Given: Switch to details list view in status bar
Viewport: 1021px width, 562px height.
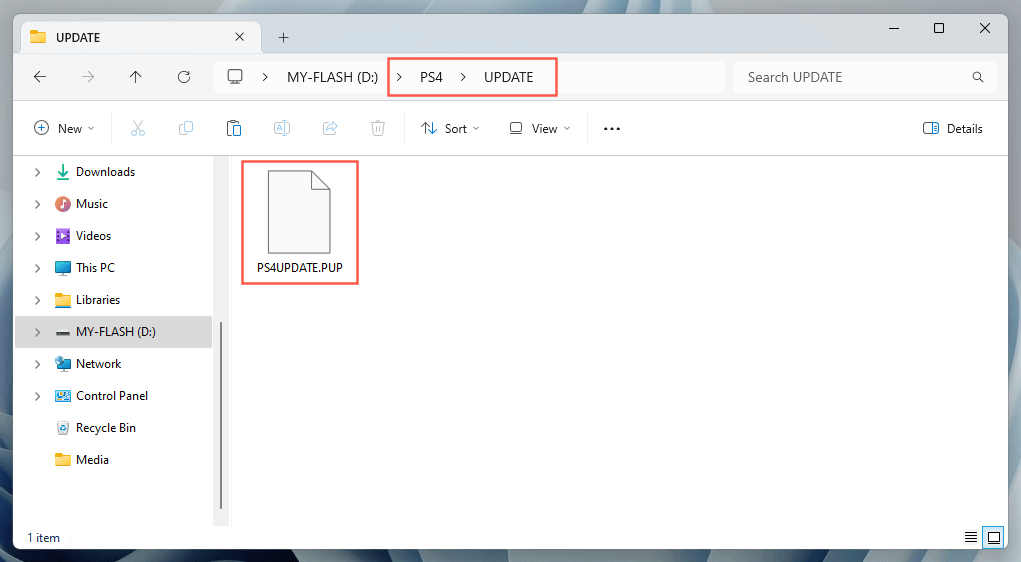Looking at the screenshot, I should [x=971, y=538].
